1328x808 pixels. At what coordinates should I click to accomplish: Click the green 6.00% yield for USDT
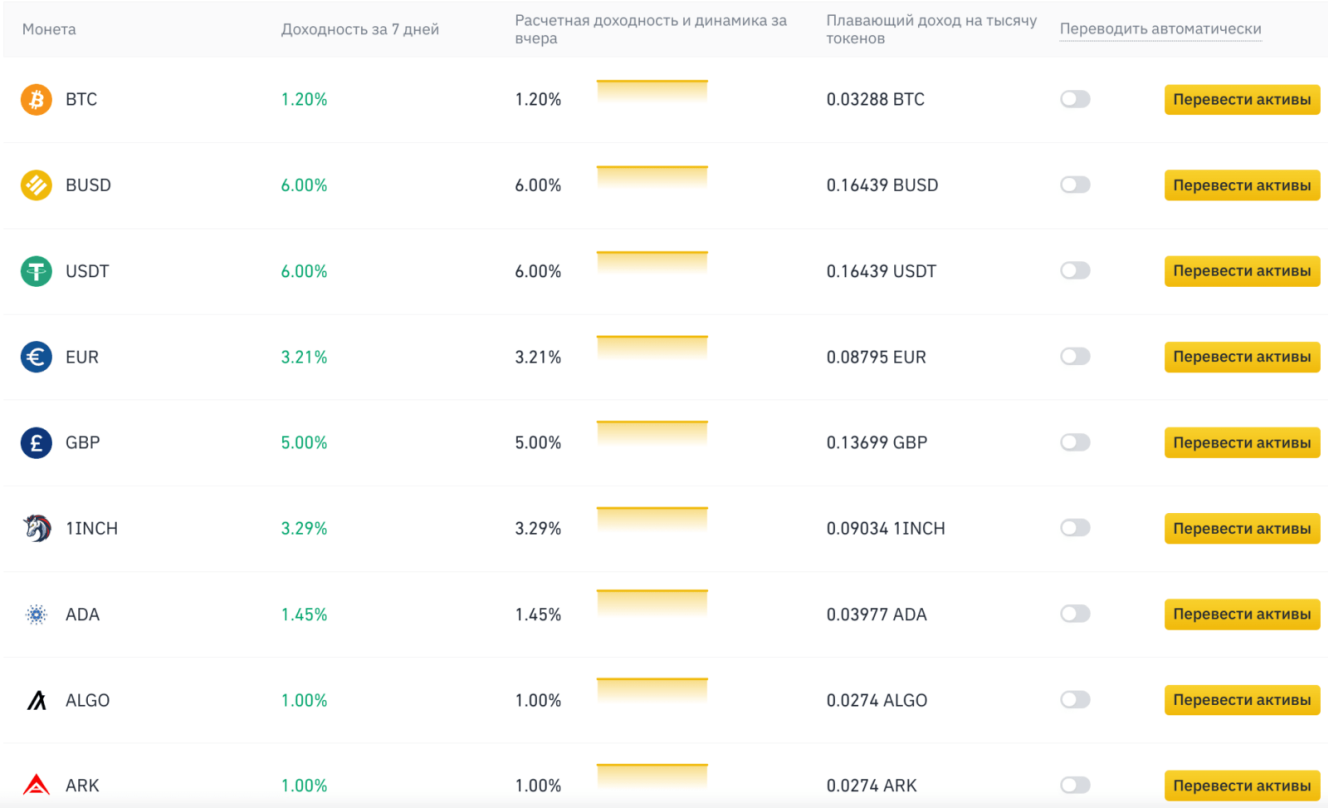304,271
